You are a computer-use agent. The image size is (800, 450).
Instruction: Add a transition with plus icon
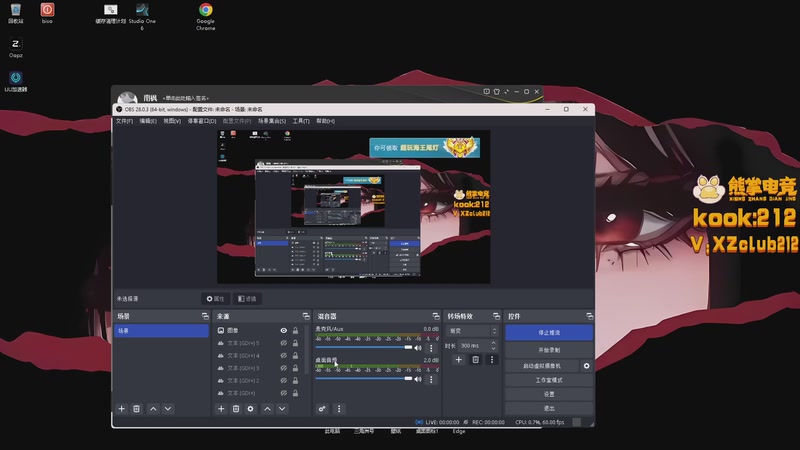click(x=459, y=360)
